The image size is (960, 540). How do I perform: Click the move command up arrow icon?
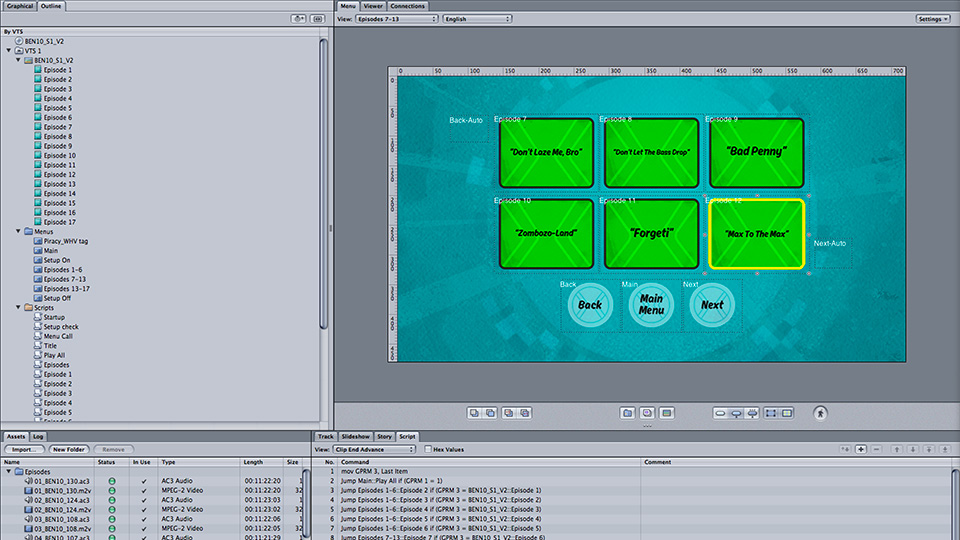[897, 449]
